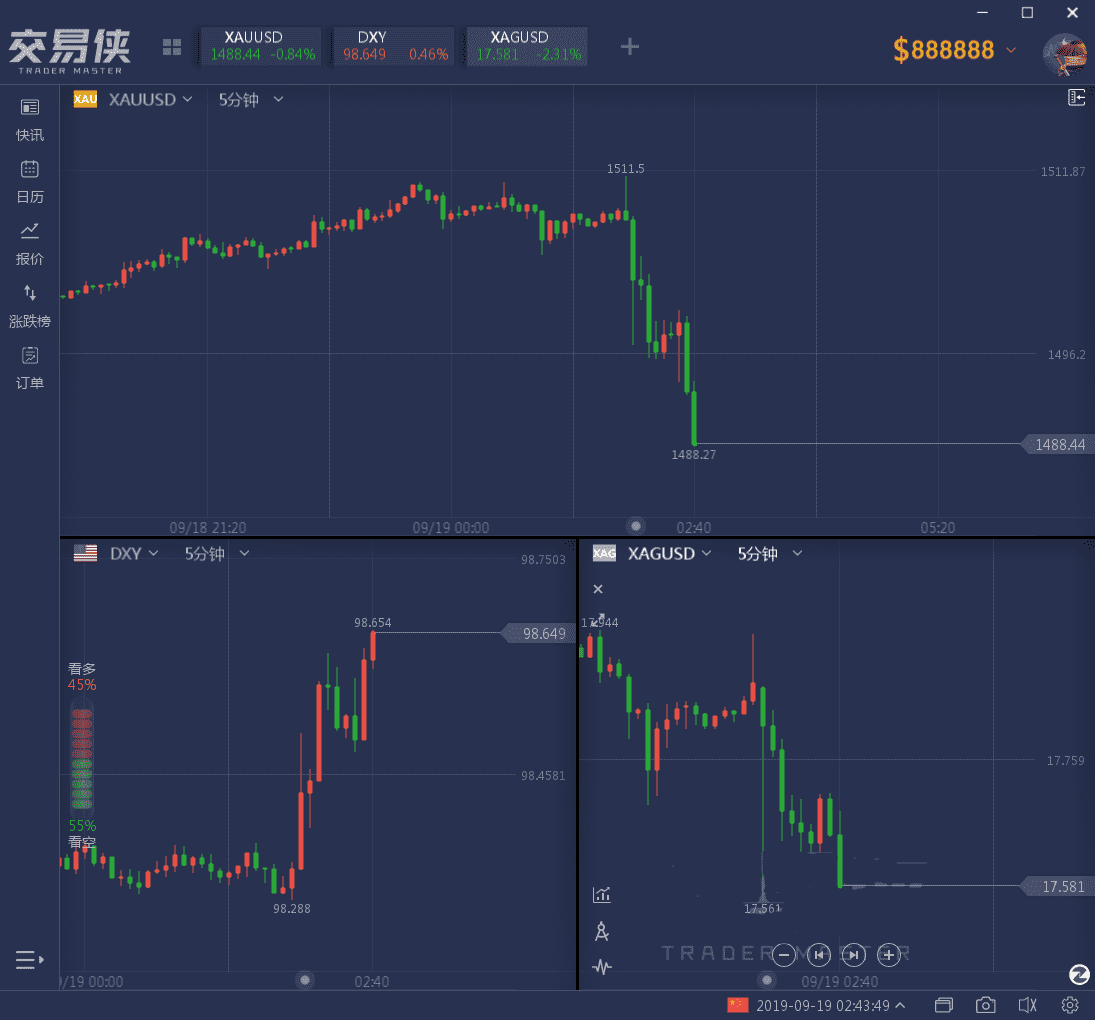
Task: Open the DXY chart's 5分钟 timeframe dropdown
Action: click(216, 554)
